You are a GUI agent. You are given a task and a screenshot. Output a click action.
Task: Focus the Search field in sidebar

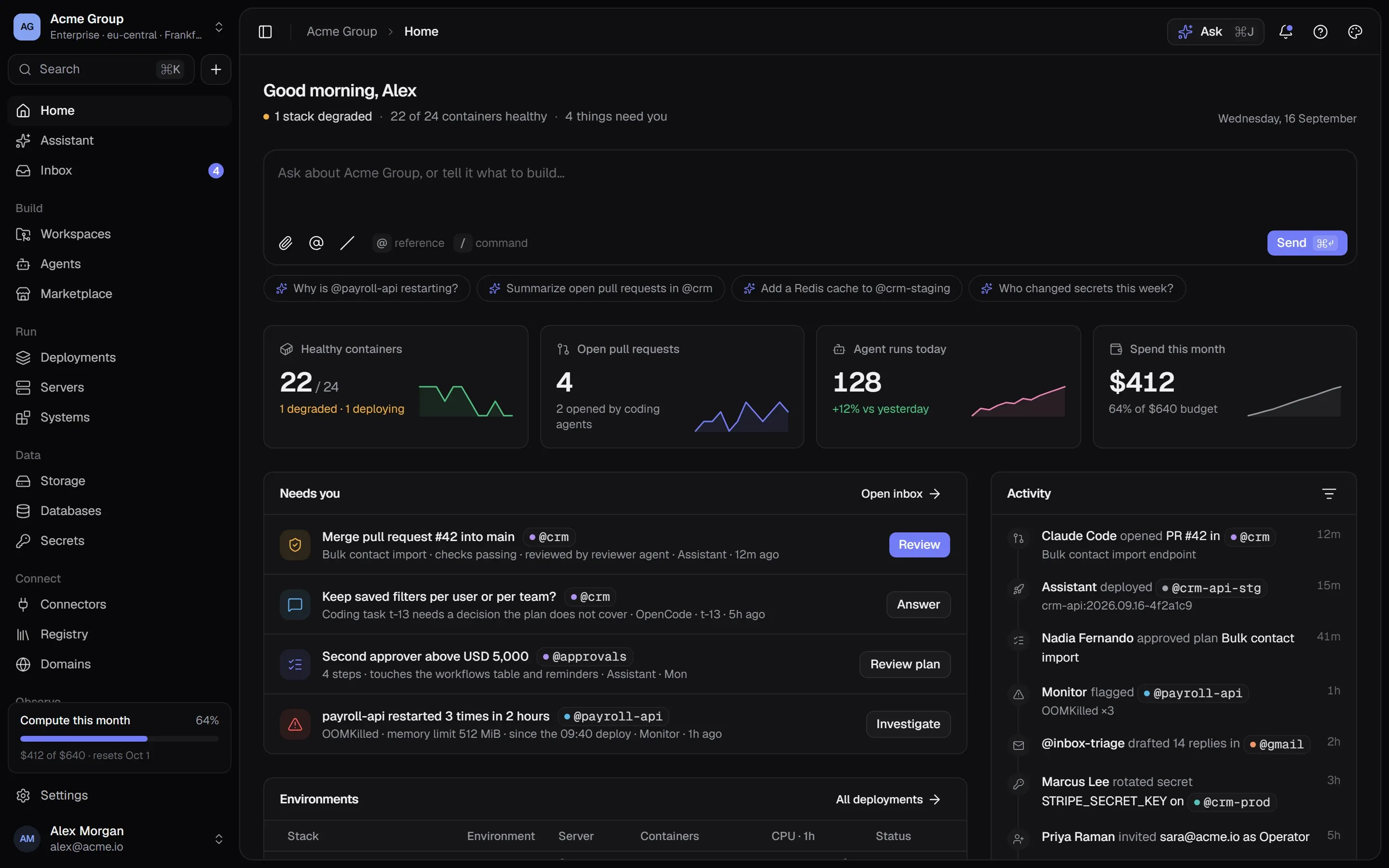click(101, 69)
